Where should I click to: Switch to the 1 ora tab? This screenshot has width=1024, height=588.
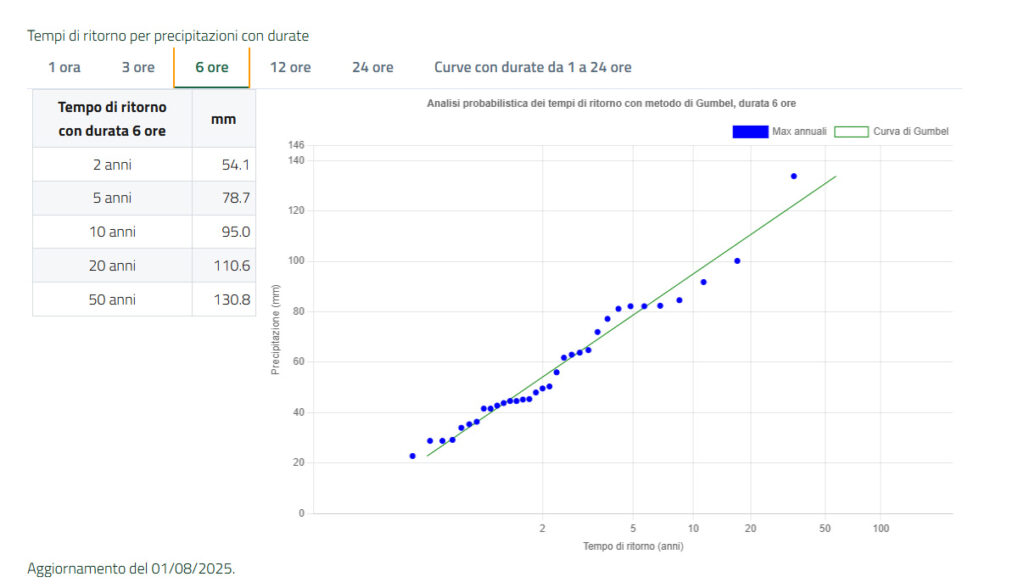64,68
